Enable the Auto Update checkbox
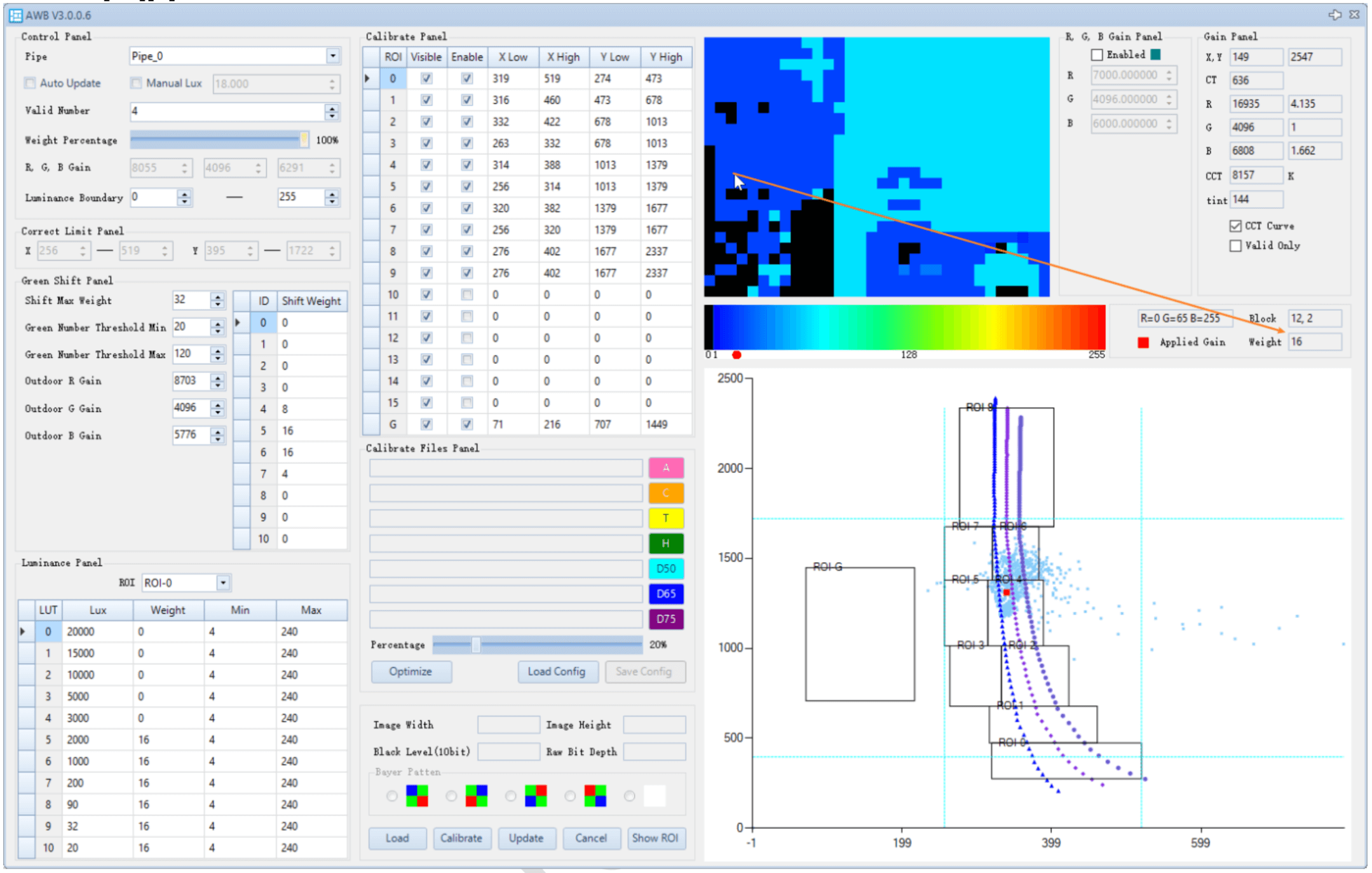This screenshot has height=873, width=1372. click(30, 83)
